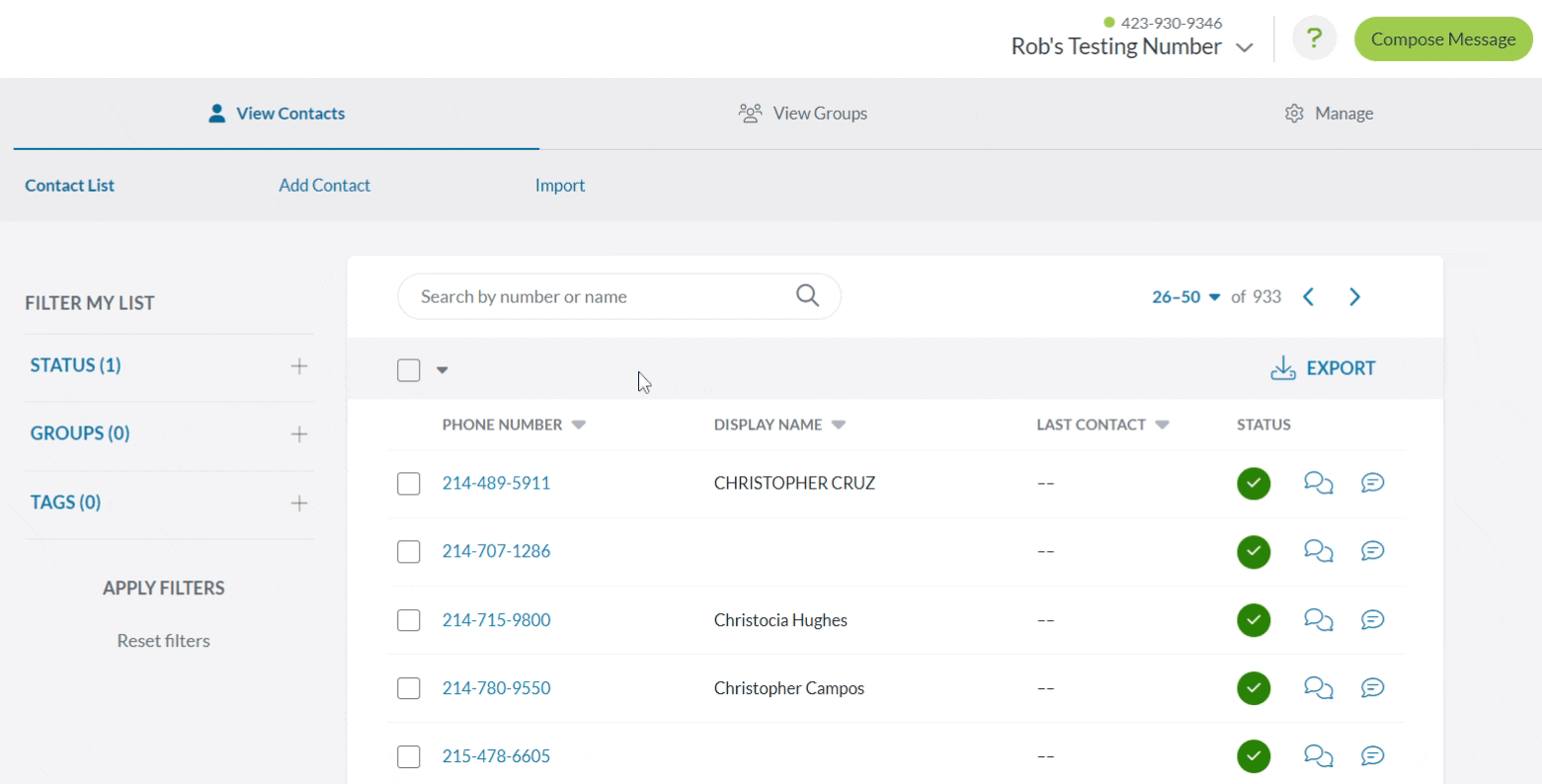Viewport: 1542px width, 784px height.
Task: Click the Export download icon
Action: pos(1282,368)
